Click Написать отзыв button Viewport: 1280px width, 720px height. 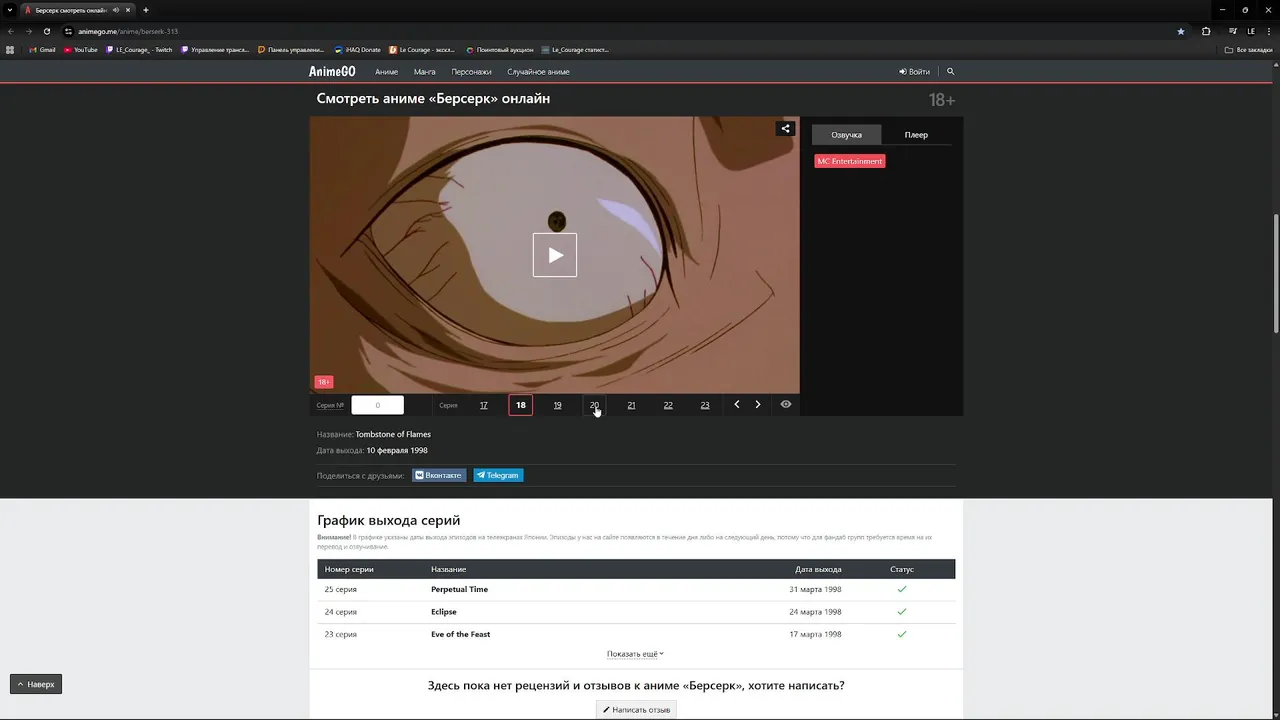click(x=637, y=709)
